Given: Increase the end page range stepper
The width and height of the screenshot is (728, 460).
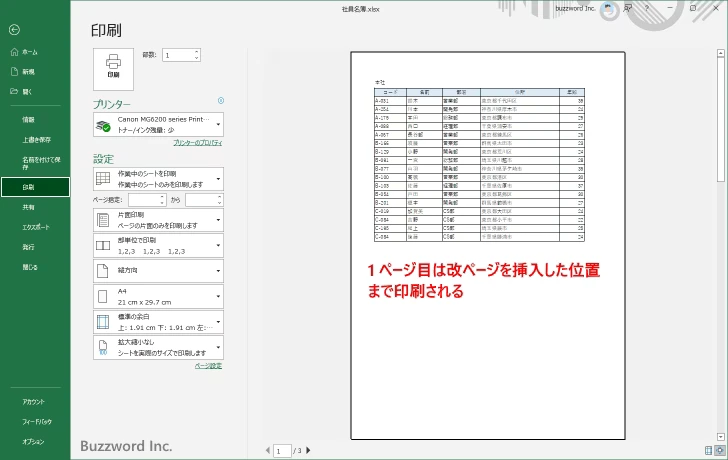Looking at the screenshot, I should pyautogui.click(x=220, y=197).
